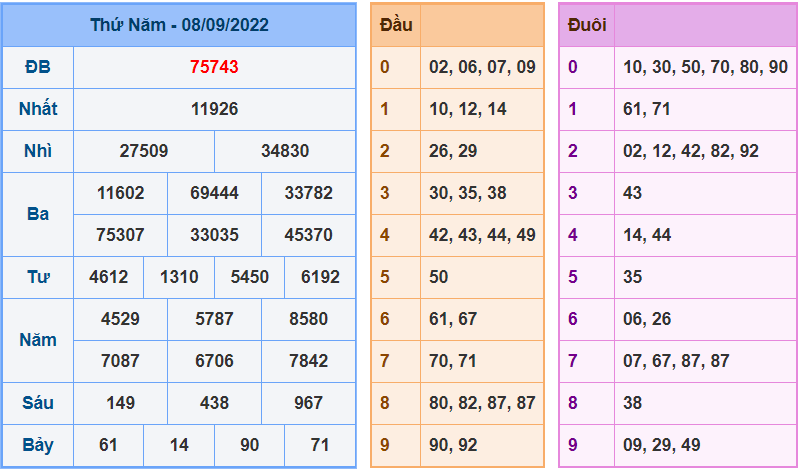Pick Ba prize number 33782

coord(308,193)
